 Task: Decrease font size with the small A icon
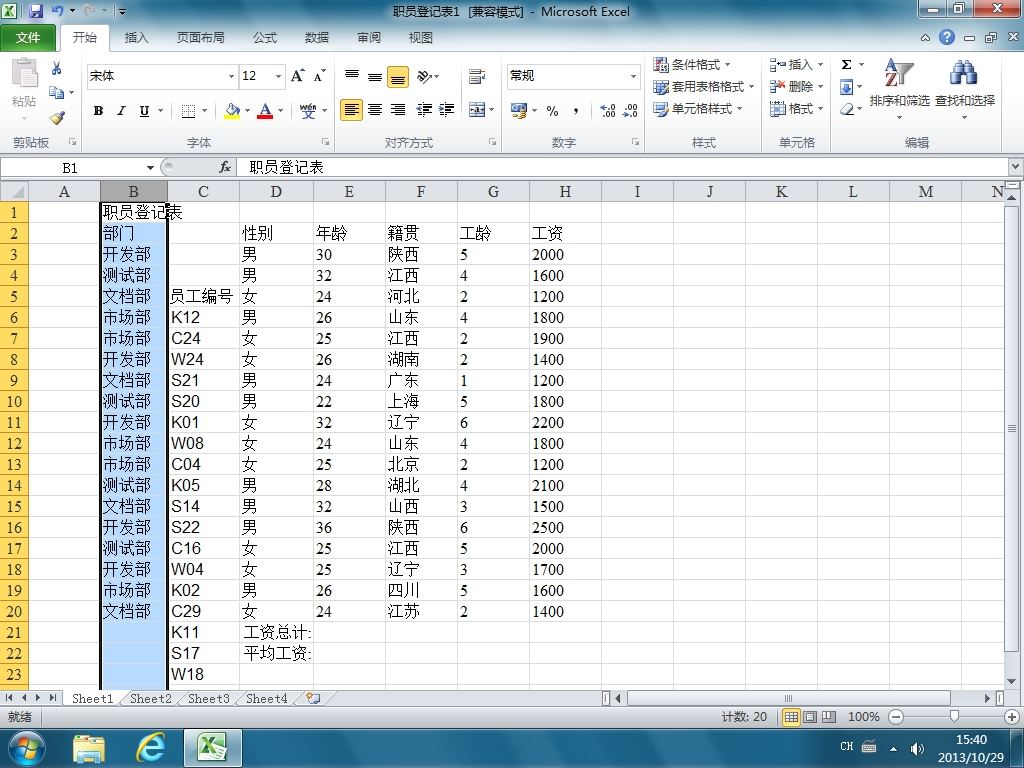[x=319, y=76]
